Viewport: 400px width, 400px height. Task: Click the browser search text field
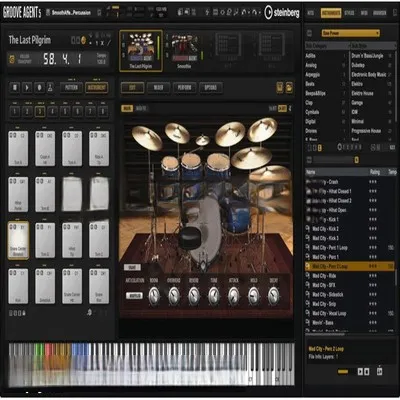coord(333,160)
